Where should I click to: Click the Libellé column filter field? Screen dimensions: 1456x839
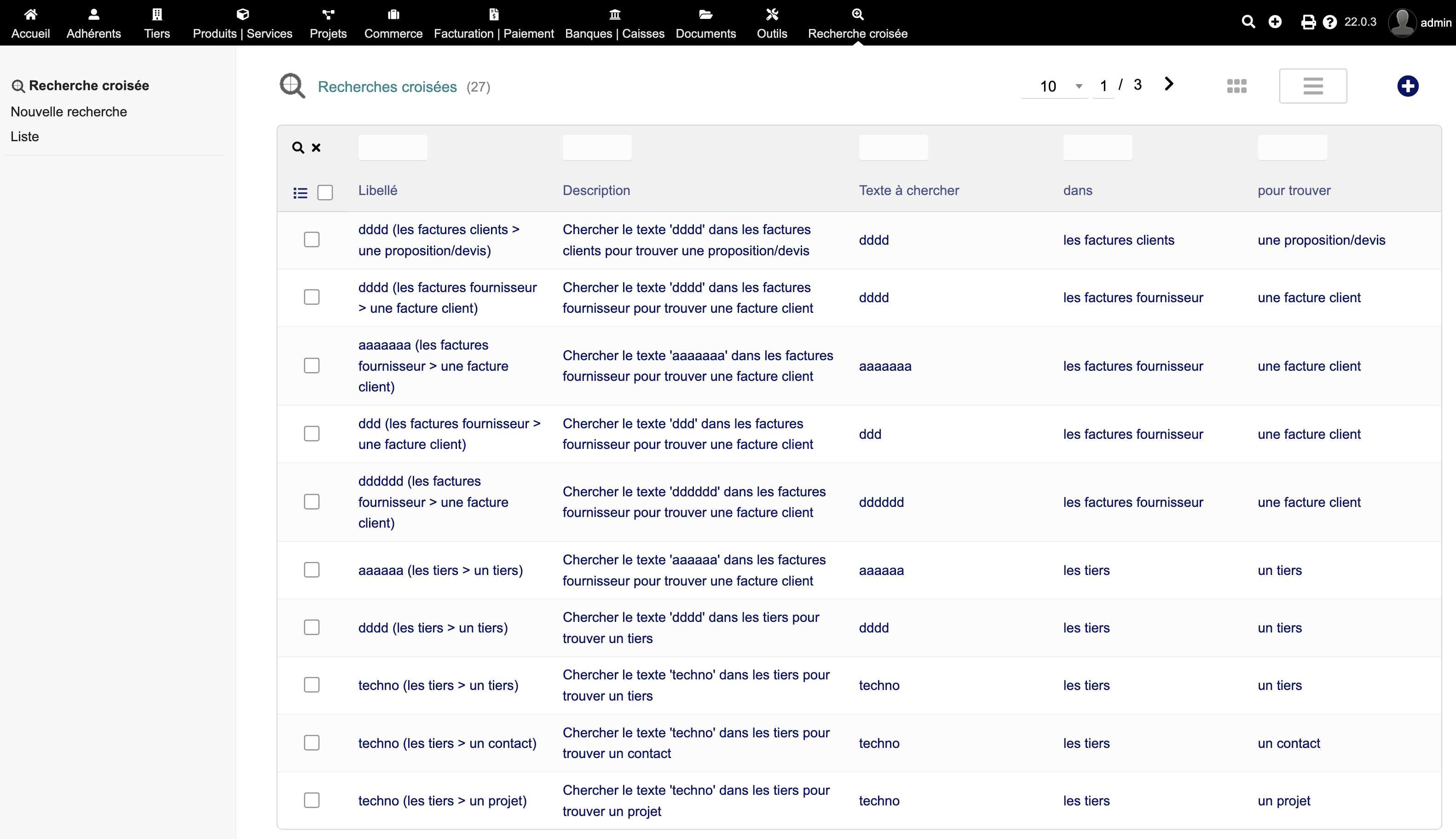pyautogui.click(x=393, y=148)
